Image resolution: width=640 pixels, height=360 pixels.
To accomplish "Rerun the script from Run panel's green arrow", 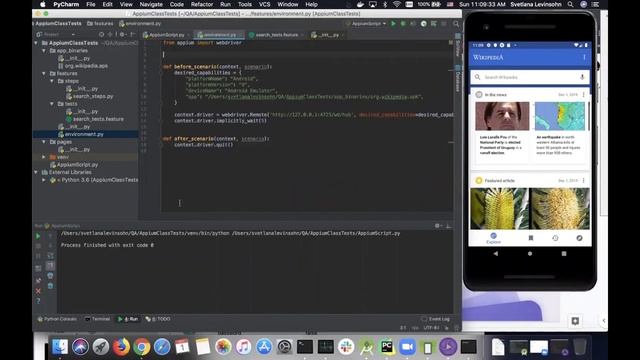I will 38,236.
